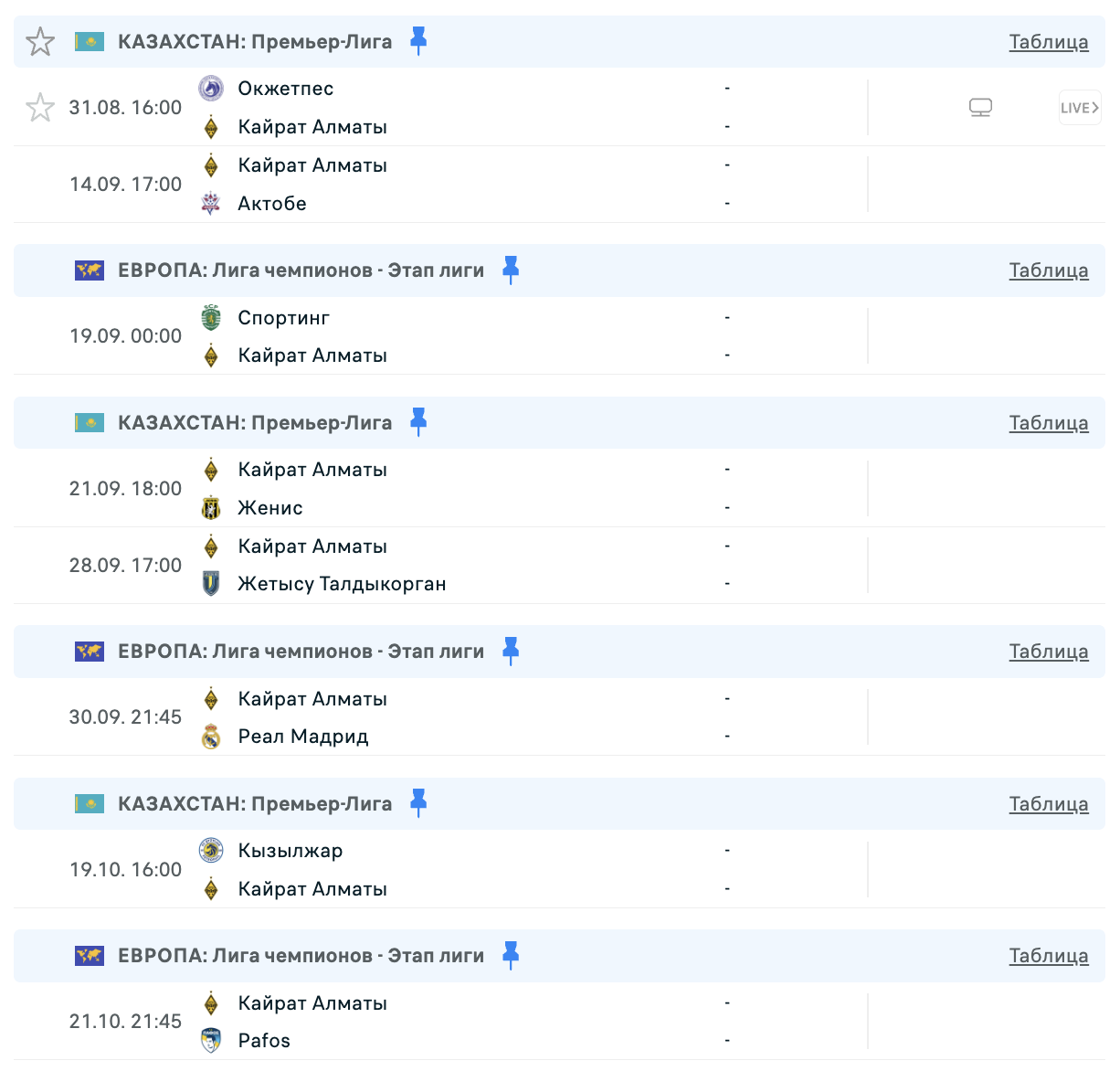Viewport: 1120px width, 1071px height.
Task: Click the Pafos team crest
Action: 211,1041
